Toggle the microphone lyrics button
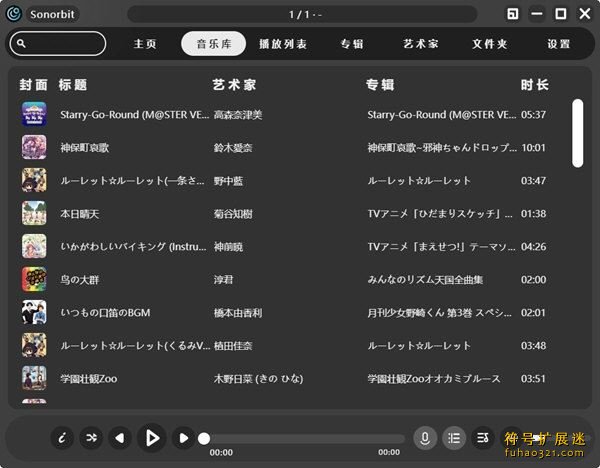The width and height of the screenshot is (600, 468). point(425,437)
